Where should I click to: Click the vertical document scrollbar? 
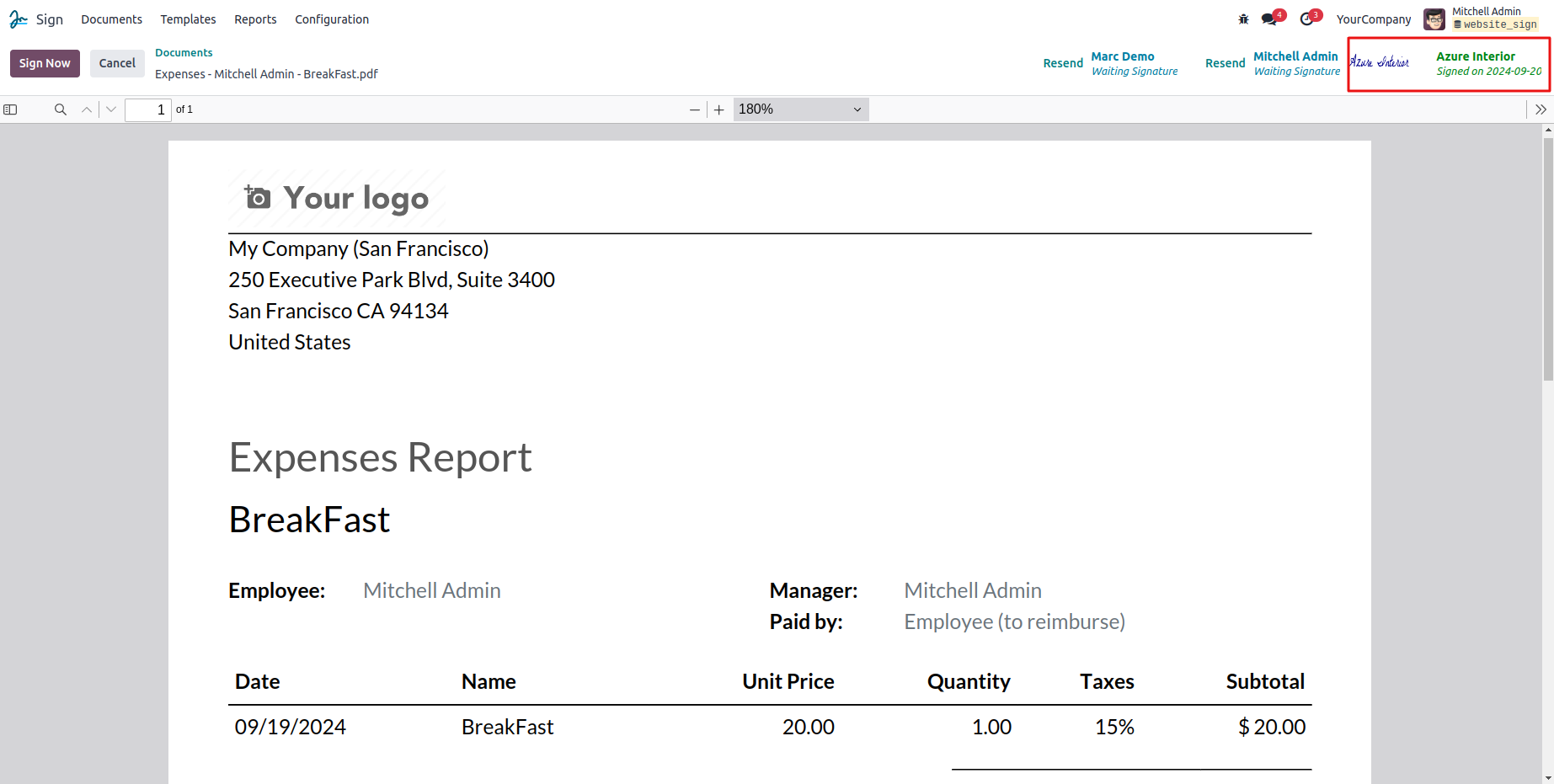(1548, 259)
